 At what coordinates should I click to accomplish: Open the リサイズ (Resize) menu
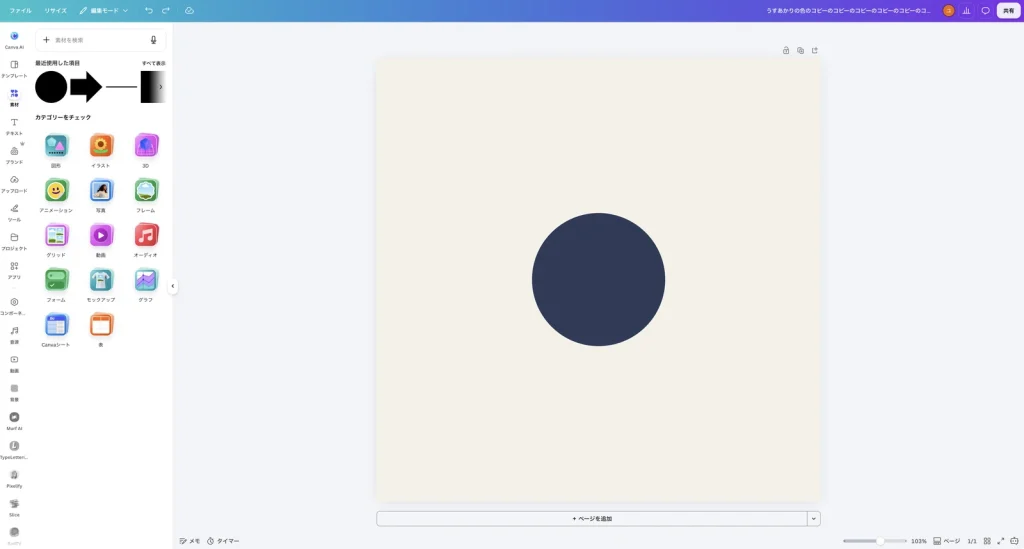point(56,10)
